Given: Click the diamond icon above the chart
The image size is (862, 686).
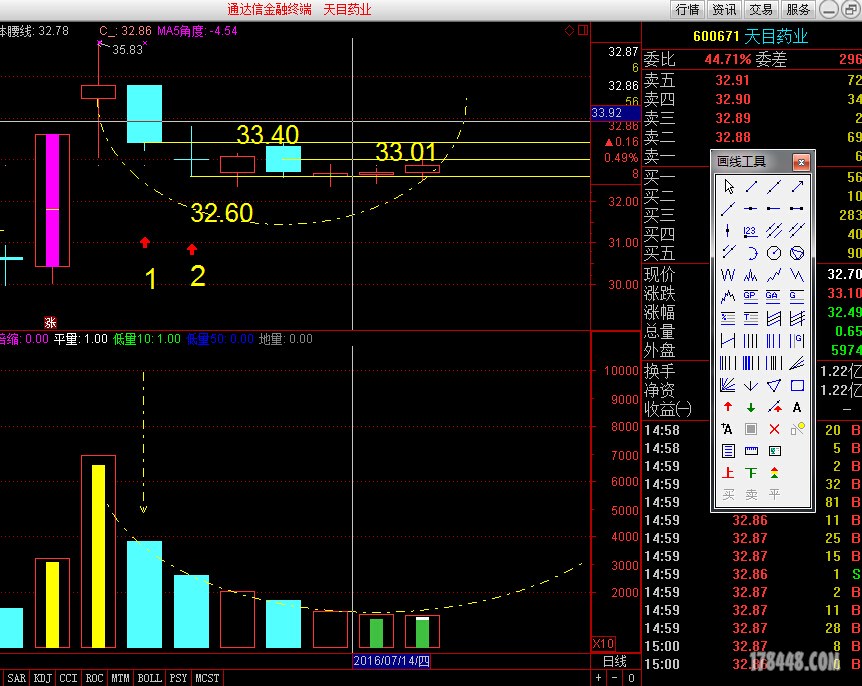Looking at the screenshot, I should [569, 30].
